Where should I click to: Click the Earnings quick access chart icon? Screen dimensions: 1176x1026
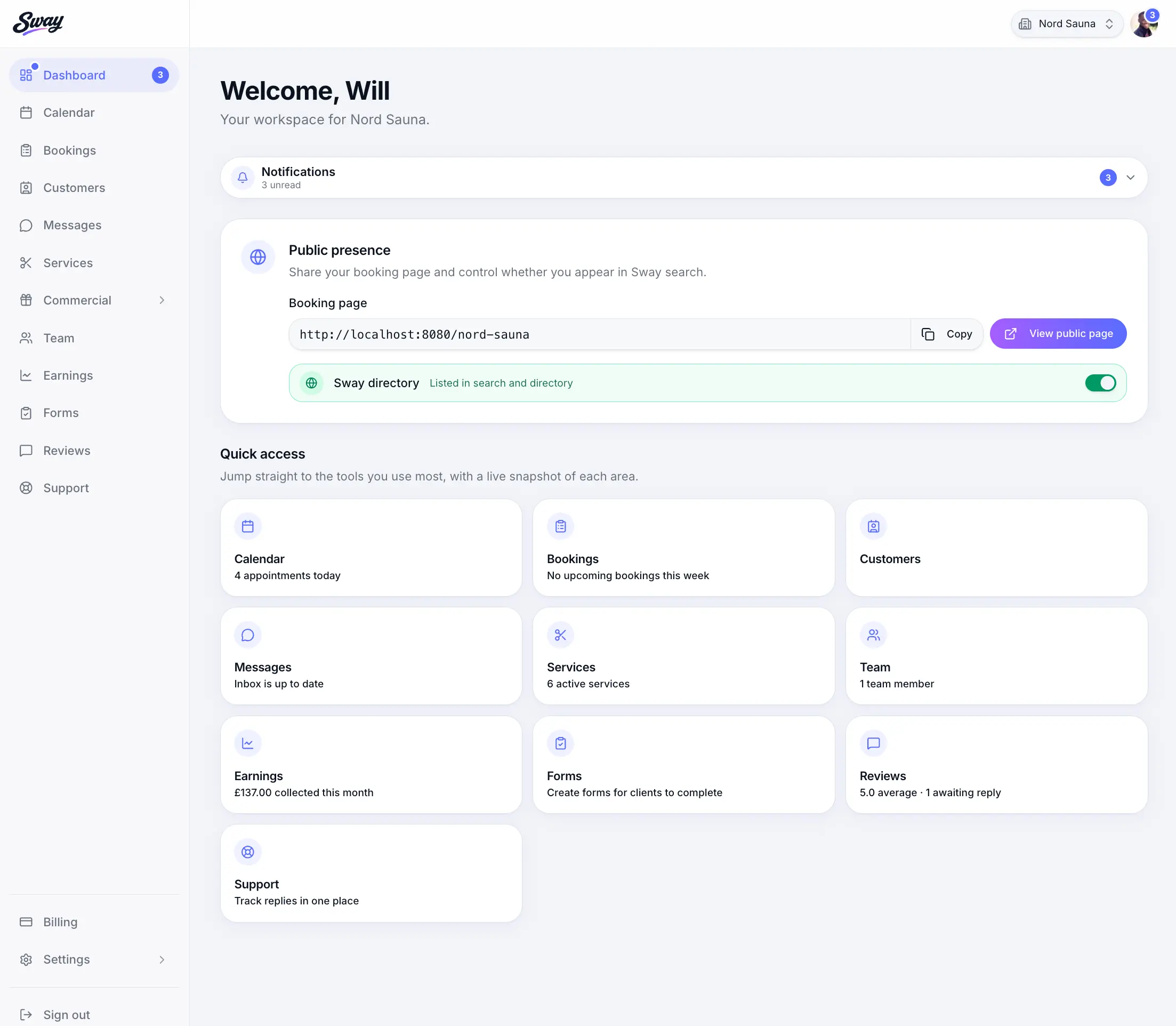click(248, 743)
